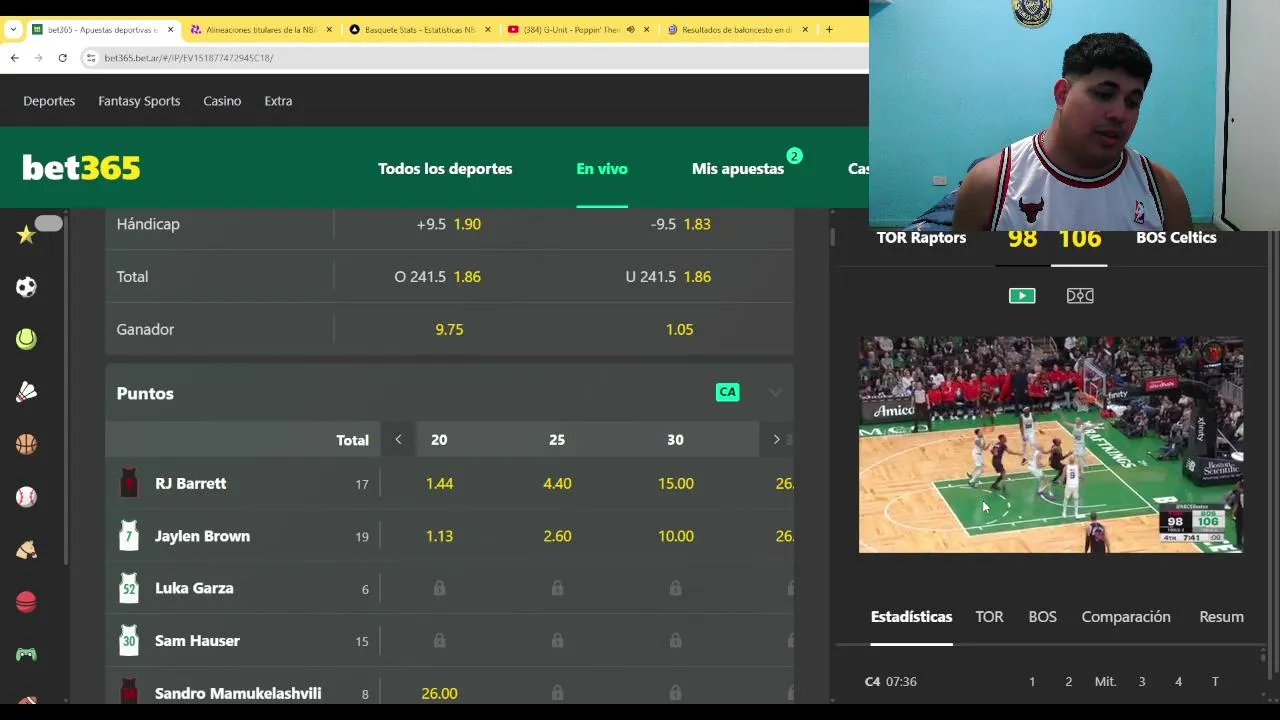Screen dimensions: 1280x720
Task: Select quarter 3 in stats period selector
Action: [x=1141, y=682]
